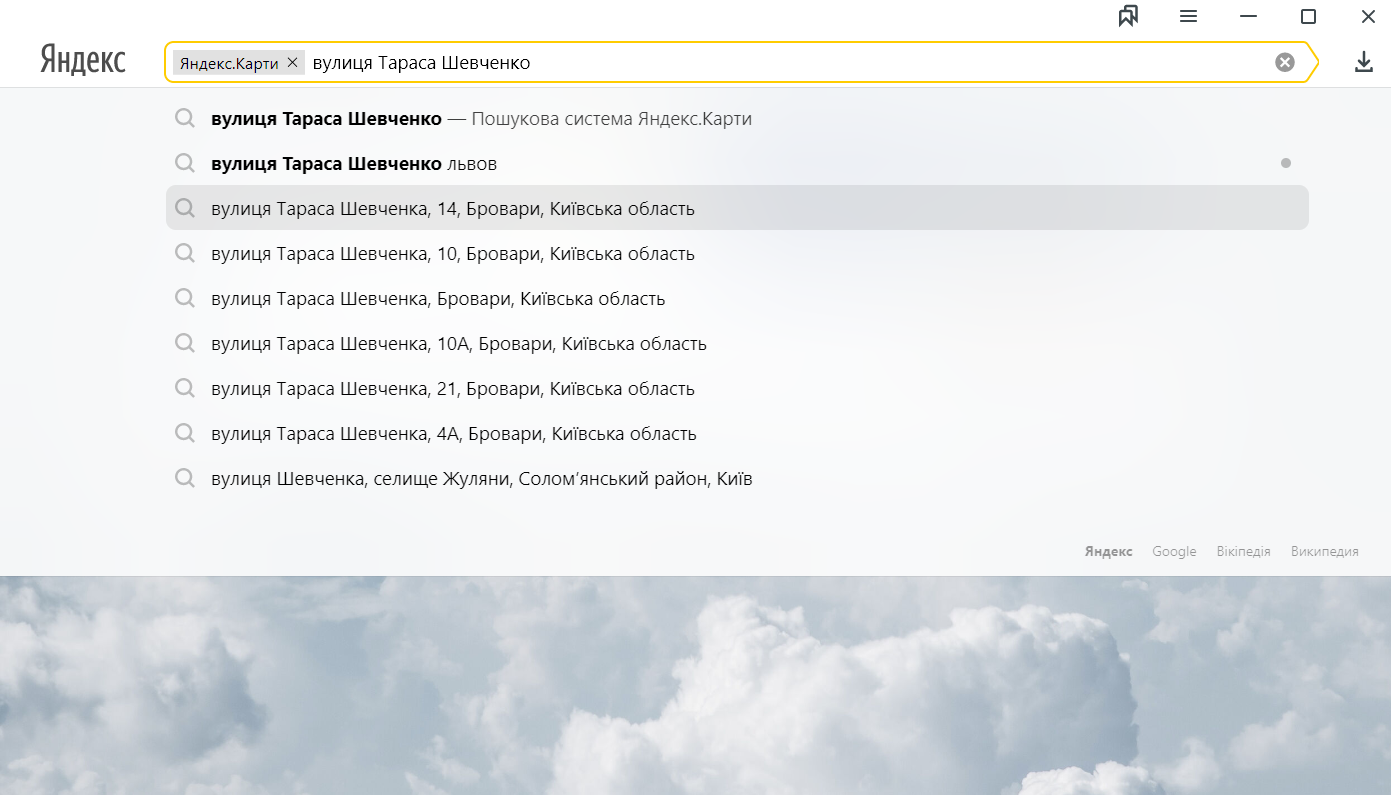
Task: Open the Яндекс logo home link
Action: pos(83,61)
